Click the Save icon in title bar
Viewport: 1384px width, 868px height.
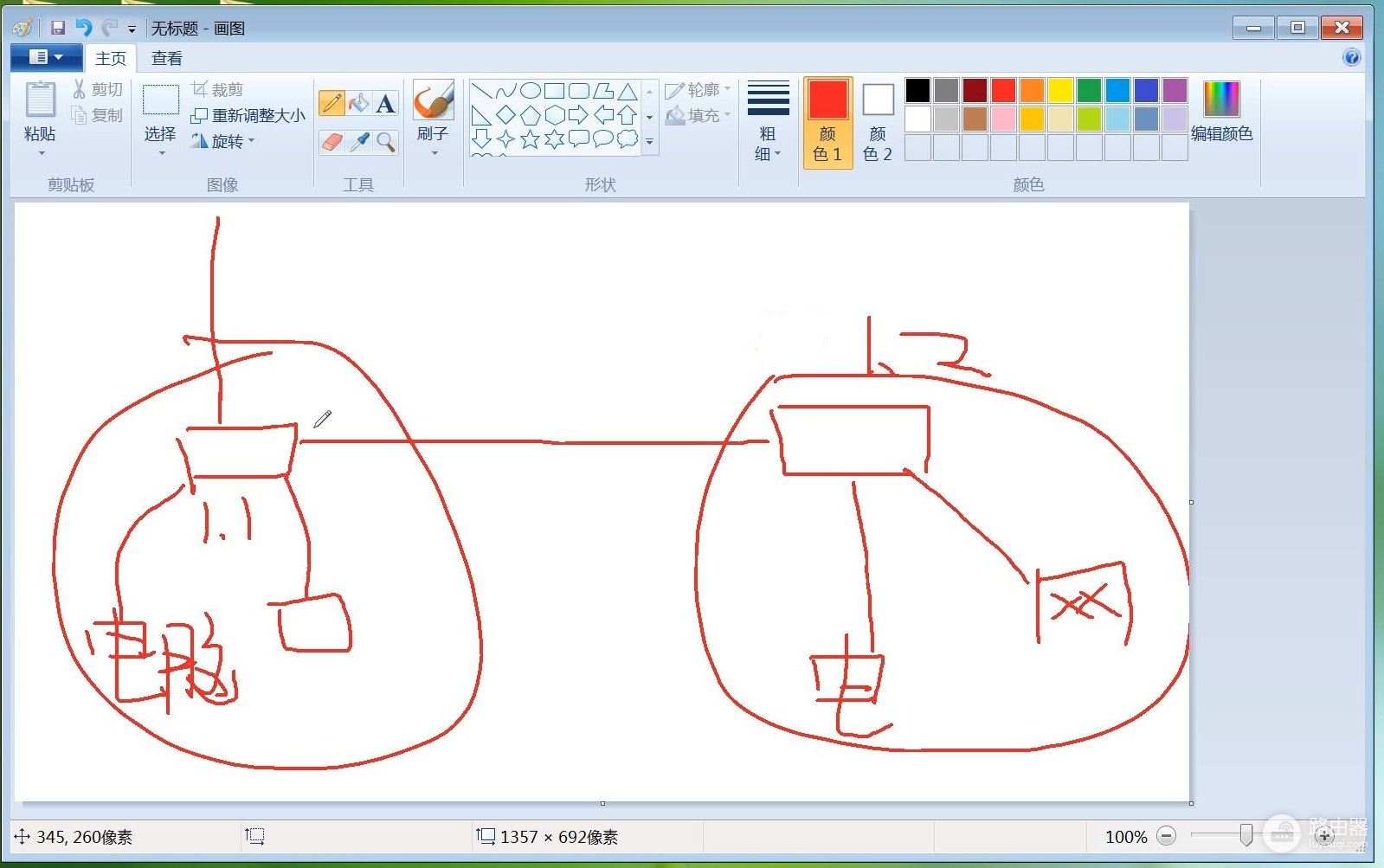pos(58,28)
